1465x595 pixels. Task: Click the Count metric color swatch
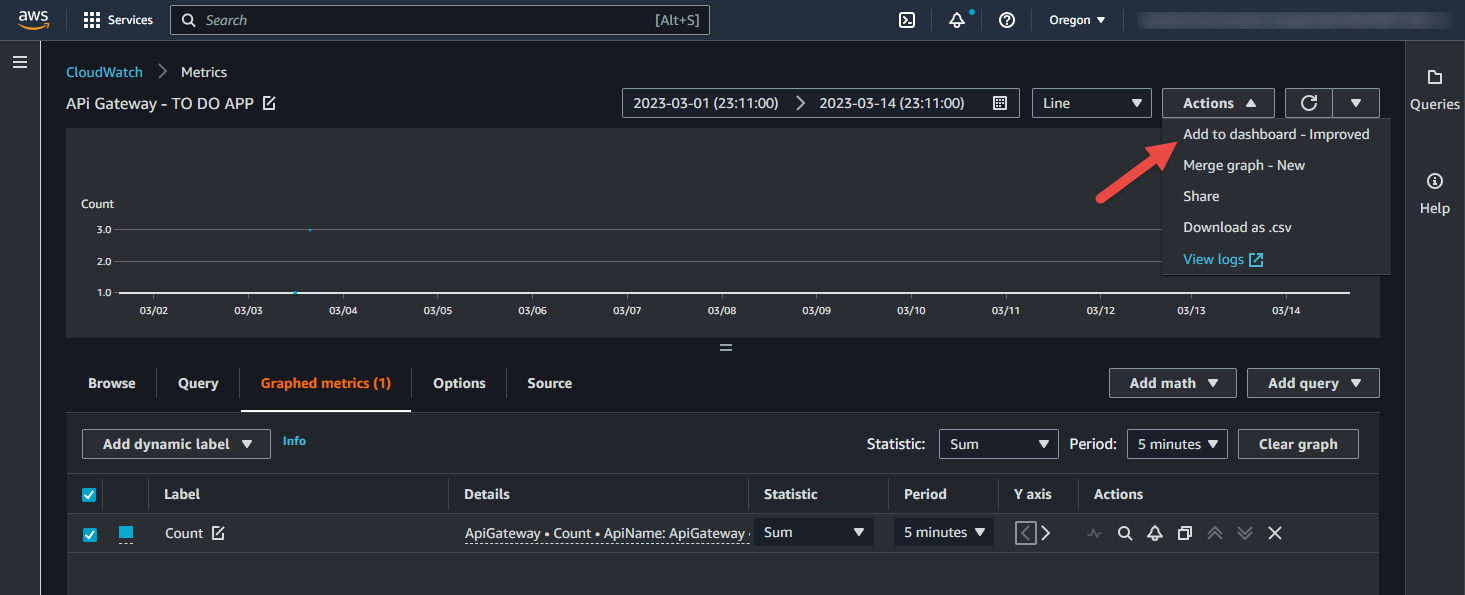(126, 533)
